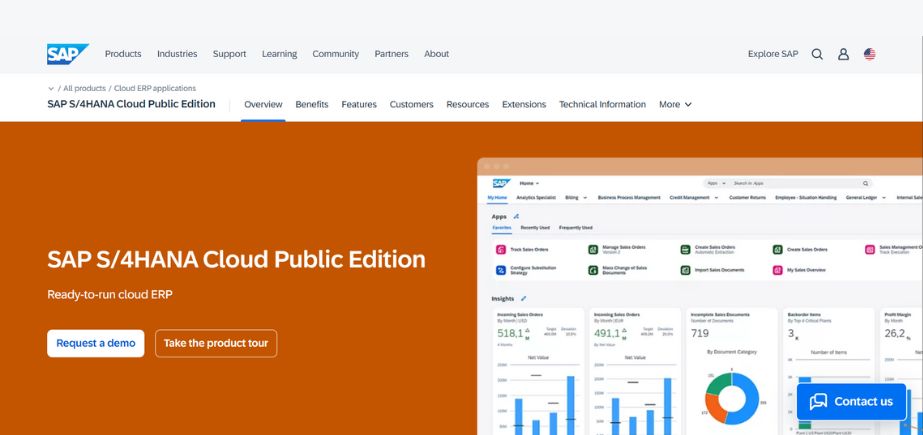Expand the More dropdown in product nav

pos(675,104)
